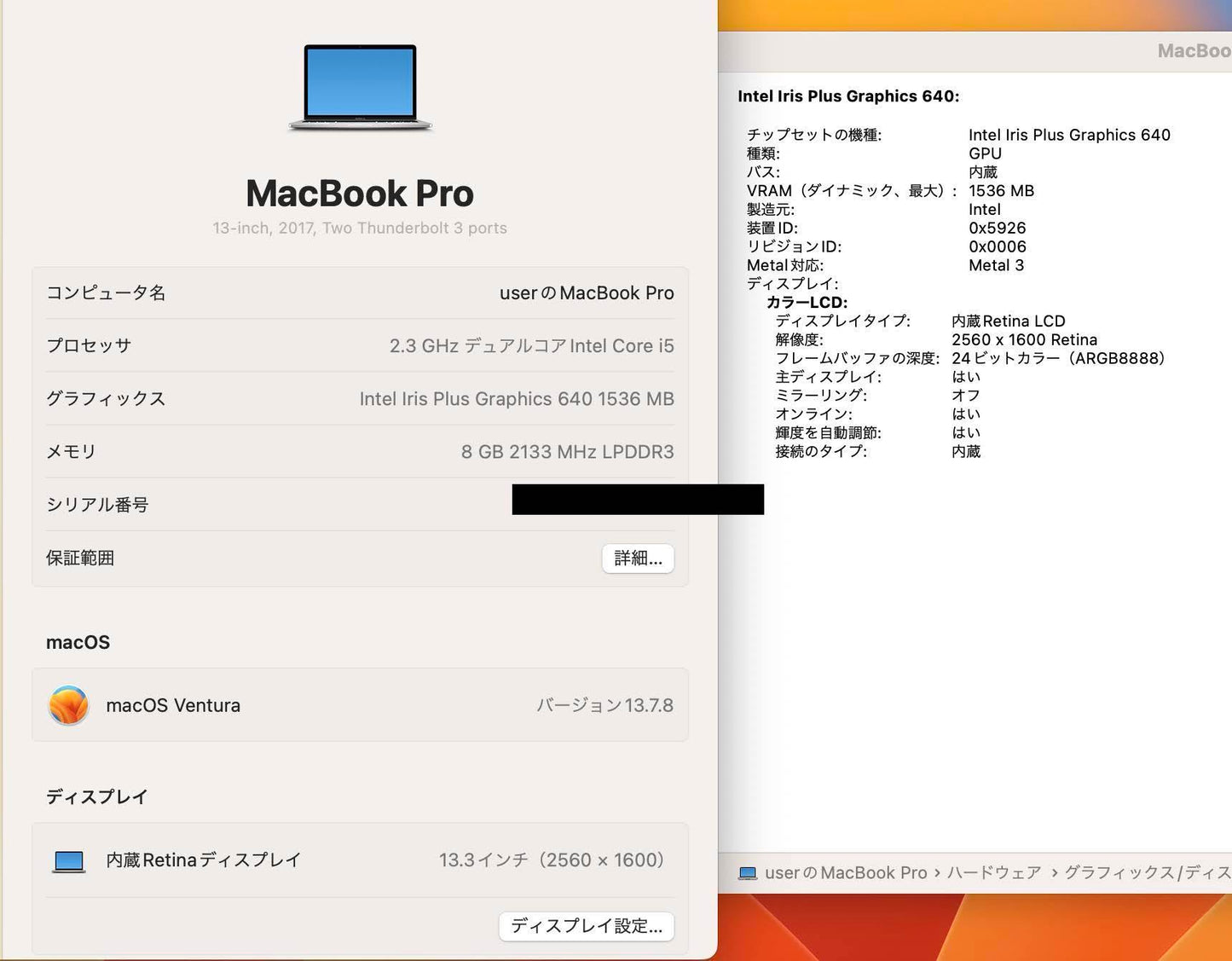This screenshot has width=1232, height=961.
Task: Click the 'ディスプレイ' section heading in About panel
Action: pos(97,797)
